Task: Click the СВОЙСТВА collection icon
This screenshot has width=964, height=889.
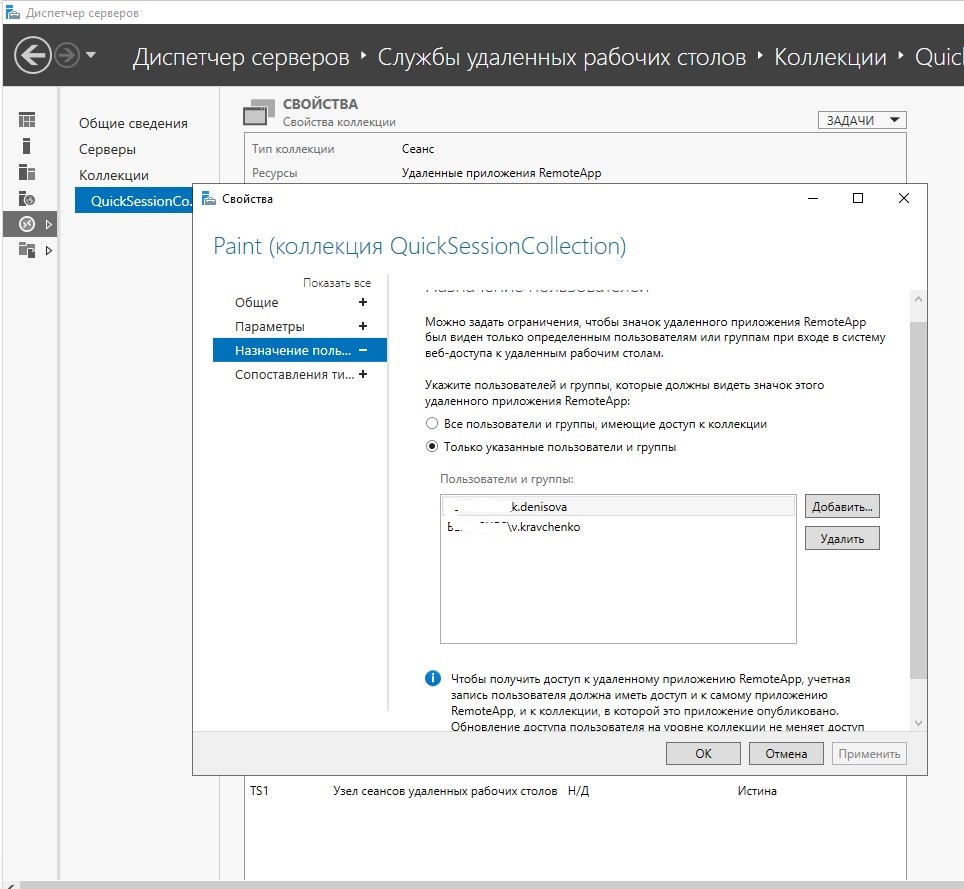Action: point(259,112)
